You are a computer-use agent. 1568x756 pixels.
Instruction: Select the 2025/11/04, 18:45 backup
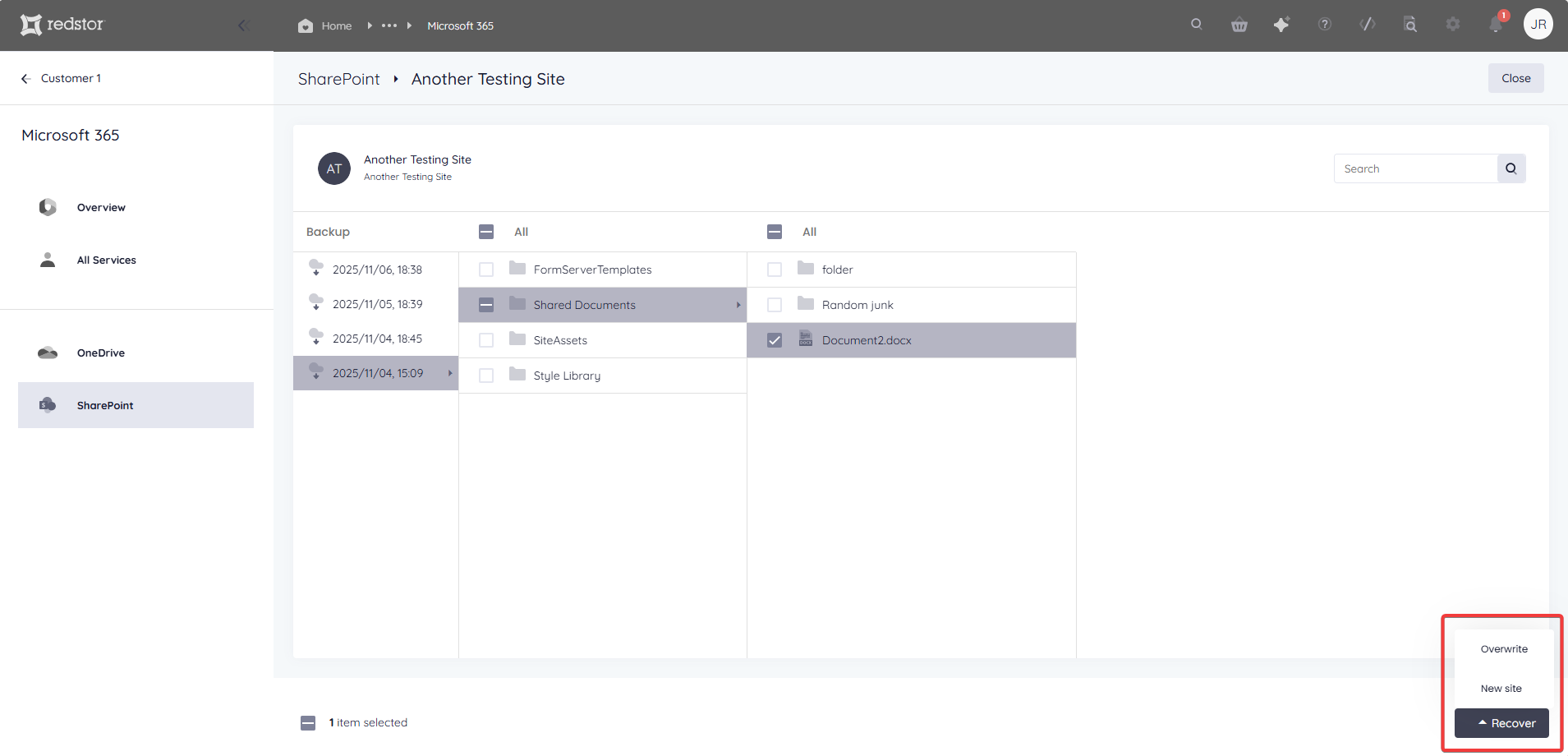pyautogui.click(x=377, y=339)
